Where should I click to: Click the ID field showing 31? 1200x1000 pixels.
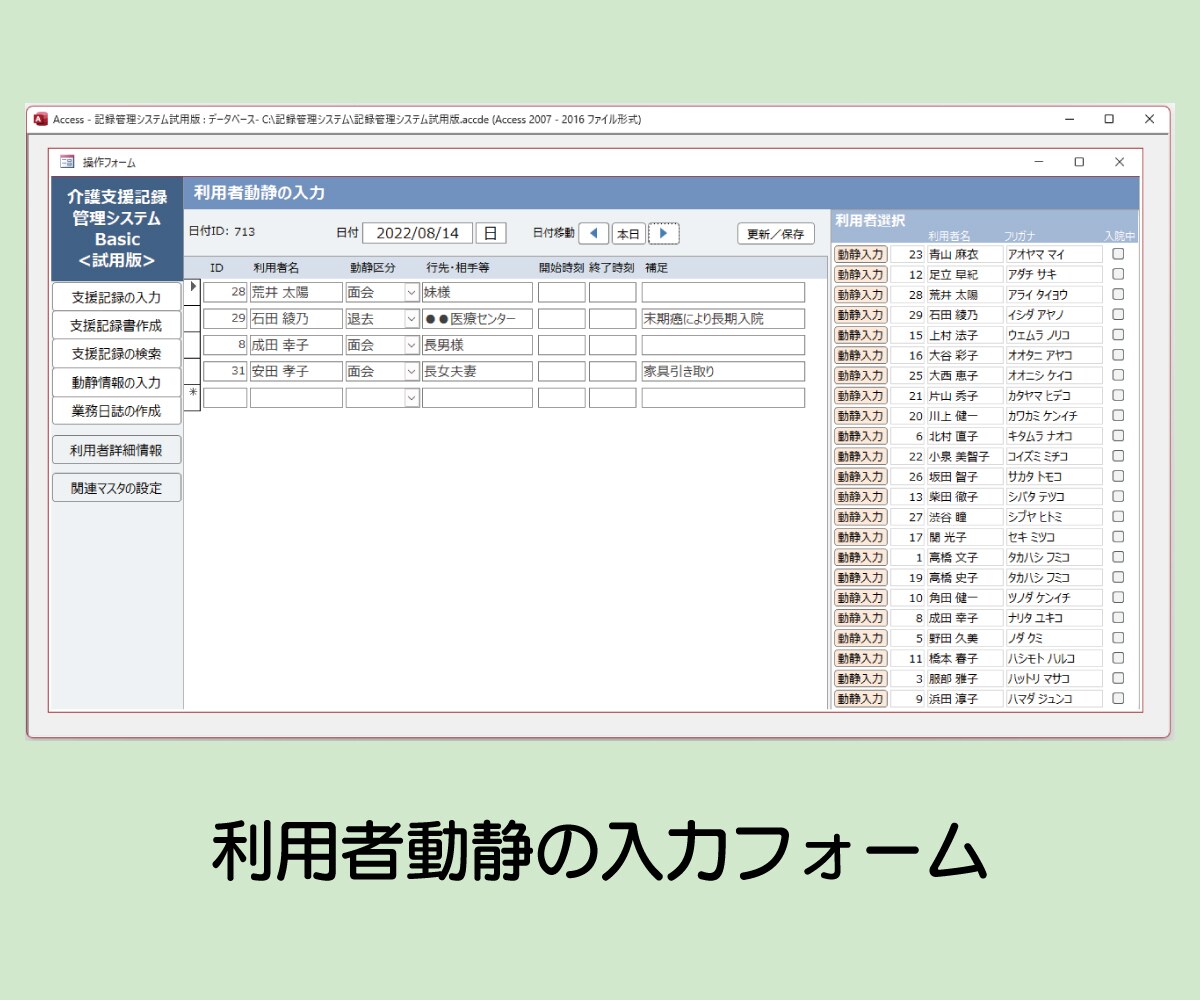click(225, 371)
